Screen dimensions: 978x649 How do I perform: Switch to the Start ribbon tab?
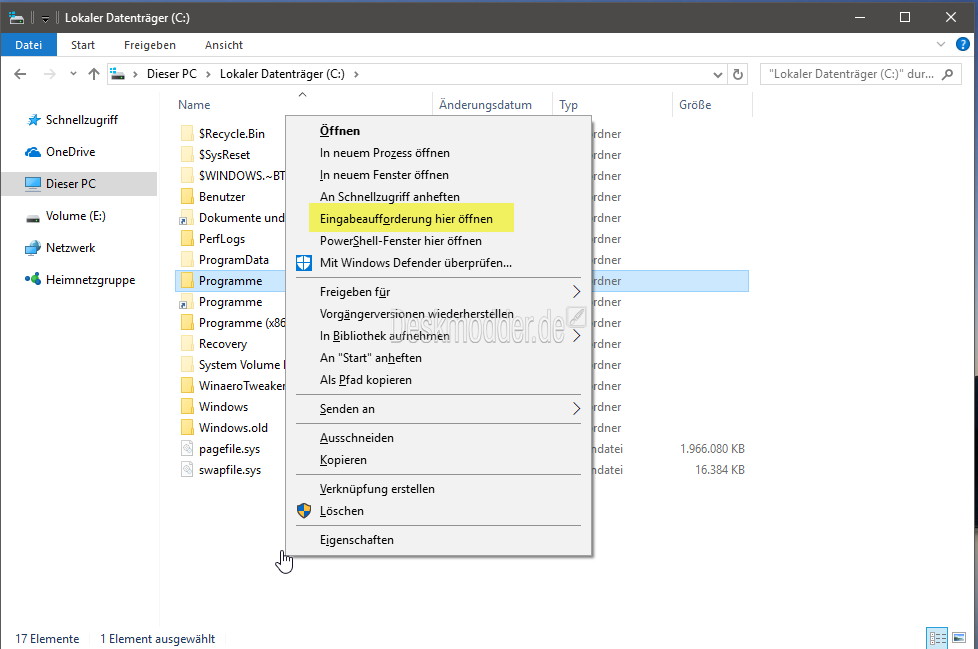pos(83,45)
